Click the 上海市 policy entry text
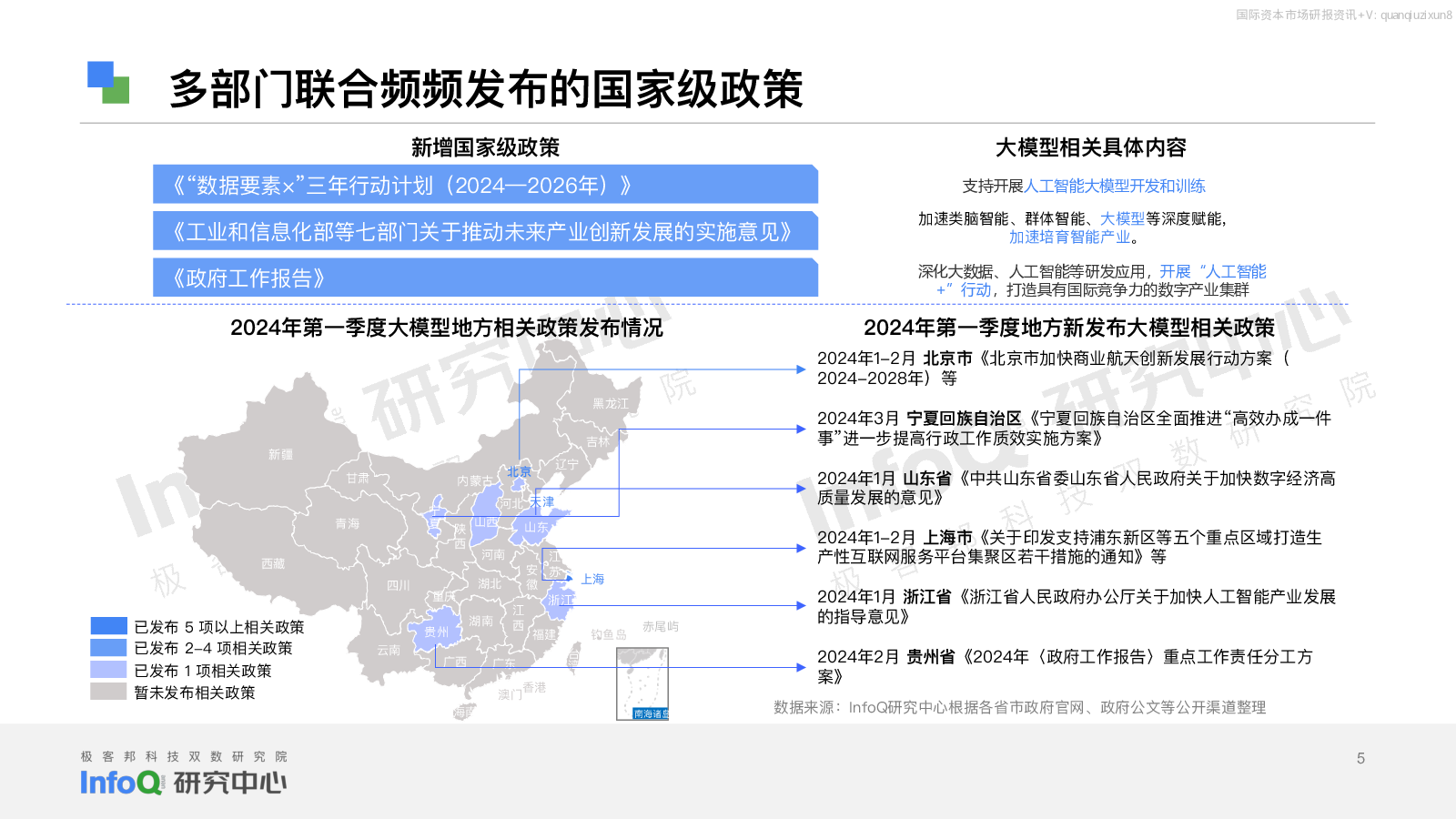 [1069, 547]
